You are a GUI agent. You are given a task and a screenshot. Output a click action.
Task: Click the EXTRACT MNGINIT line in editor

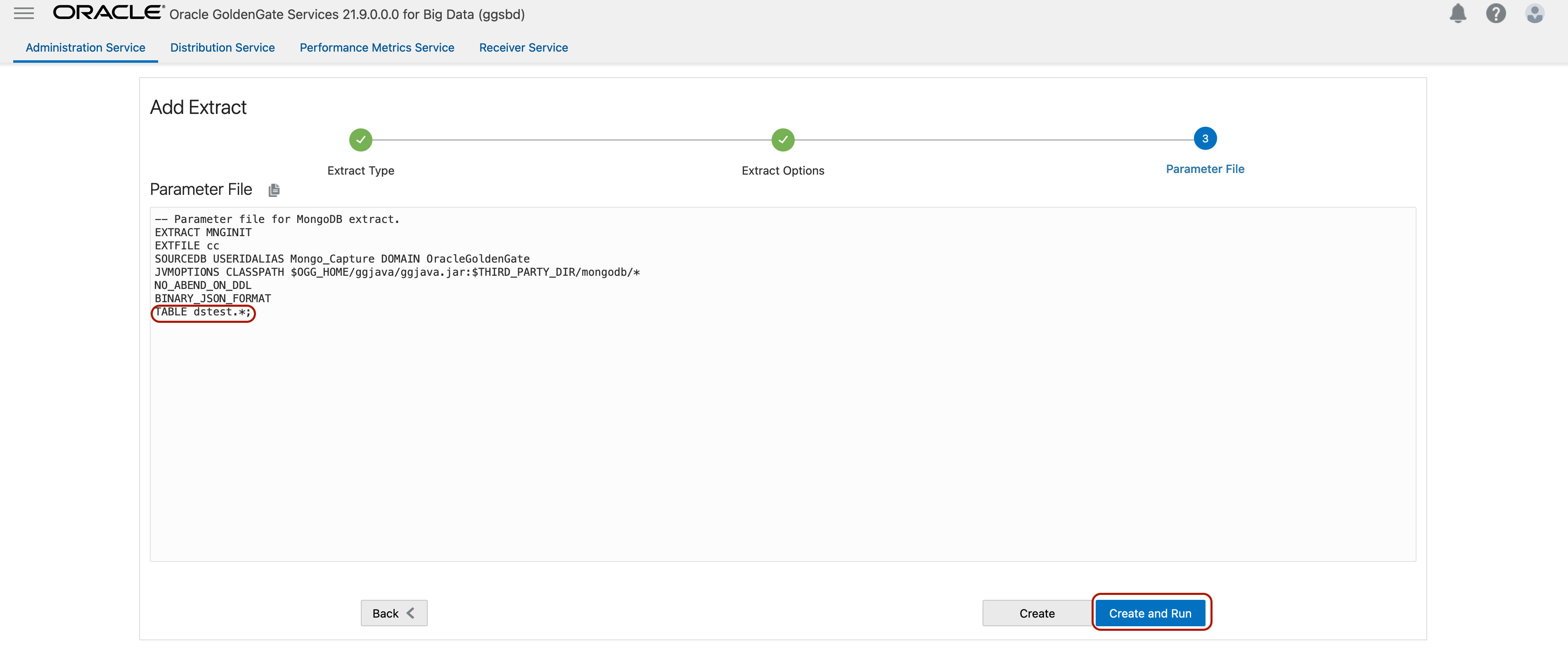coord(203,232)
